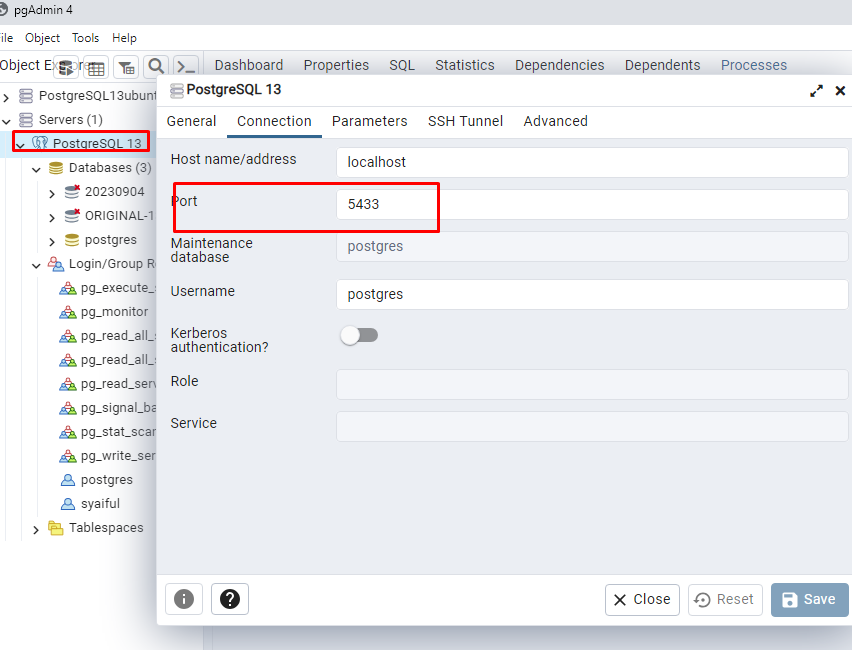
Task: Click the Close button
Action: tap(642, 599)
